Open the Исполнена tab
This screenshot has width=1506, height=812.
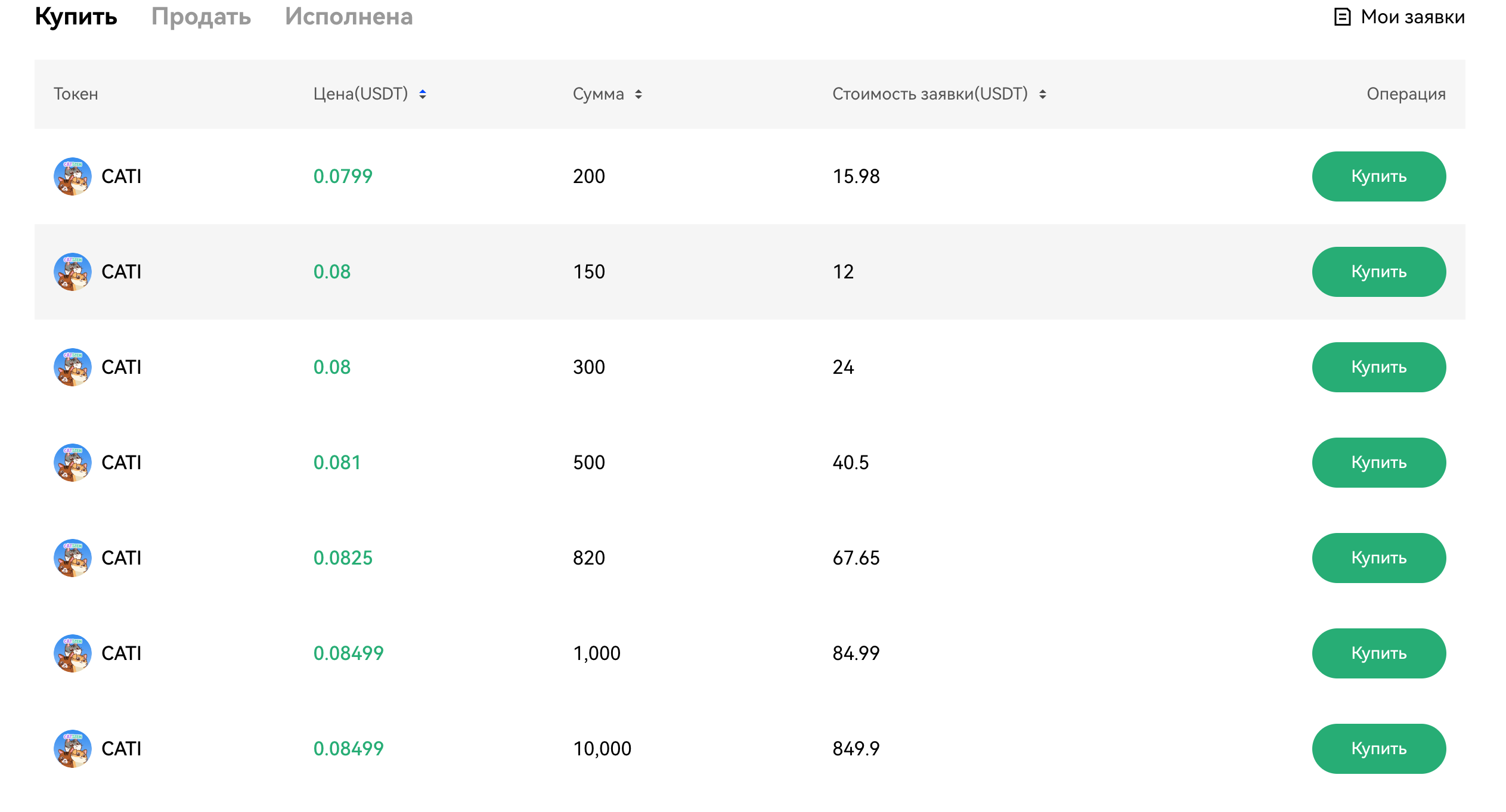click(349, 17)
